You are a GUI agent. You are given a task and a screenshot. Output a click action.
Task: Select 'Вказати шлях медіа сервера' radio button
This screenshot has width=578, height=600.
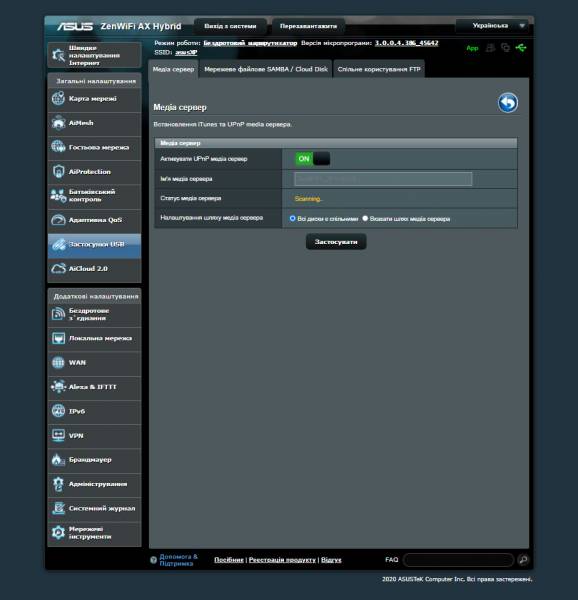(x=365, y=218)
